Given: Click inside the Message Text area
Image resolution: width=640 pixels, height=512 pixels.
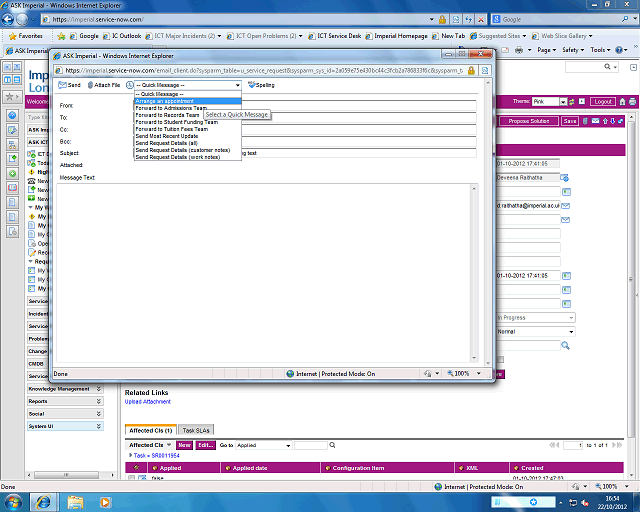Looking at the screenshot, I should 270,270.
